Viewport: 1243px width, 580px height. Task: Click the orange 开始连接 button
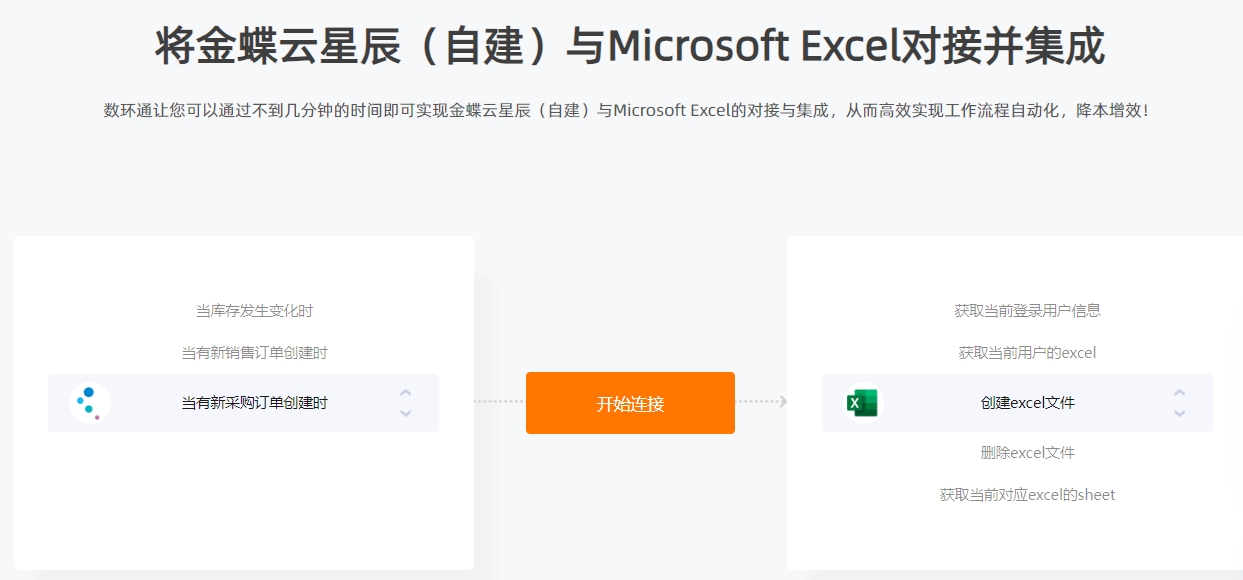point(630,403)
